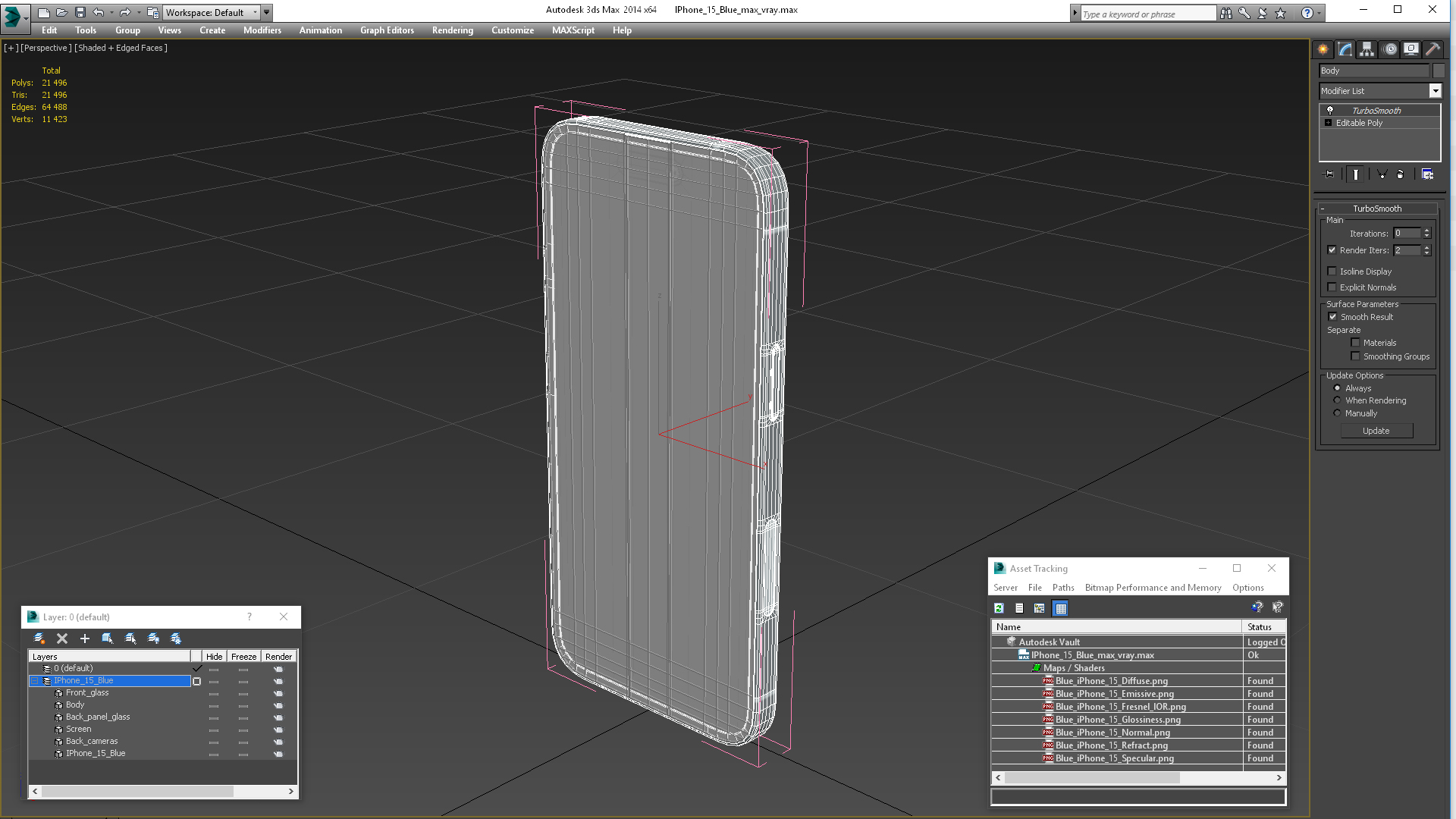This screenshot has width=1456, height=819.
Task: Click Open File folder icon
Action: [61, 12]
